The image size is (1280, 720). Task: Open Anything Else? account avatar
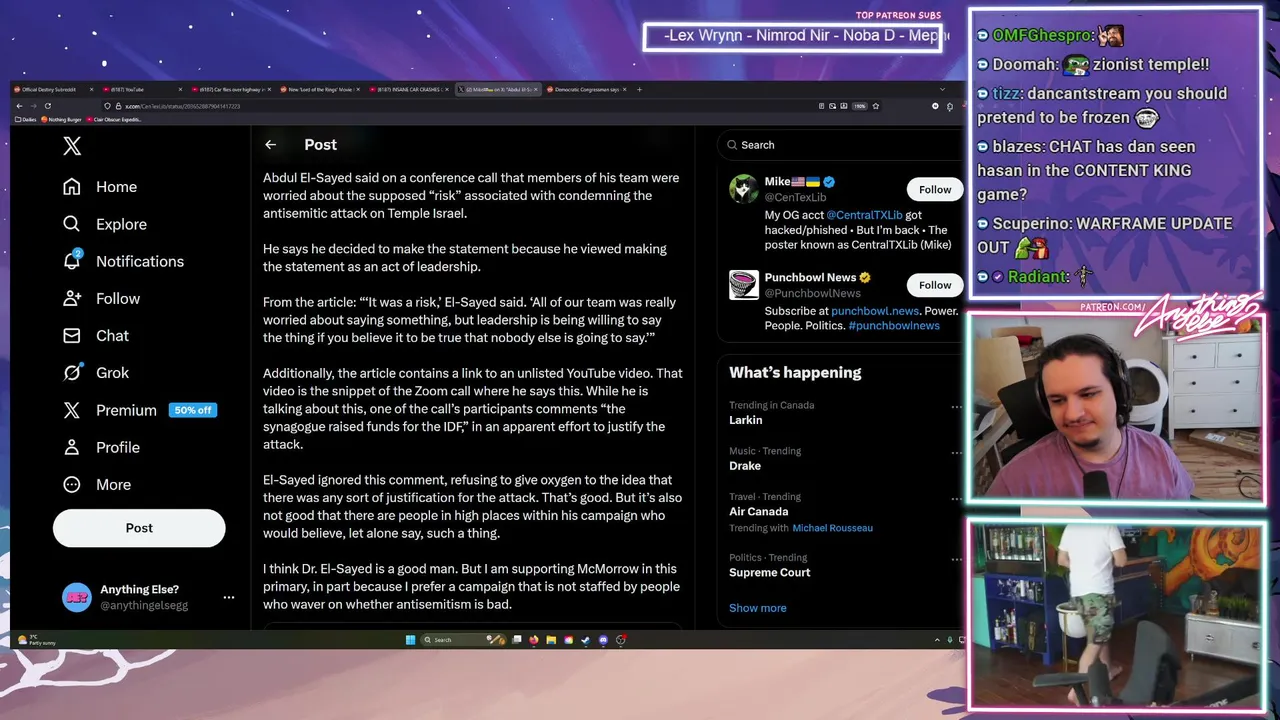tap(77, 597)
